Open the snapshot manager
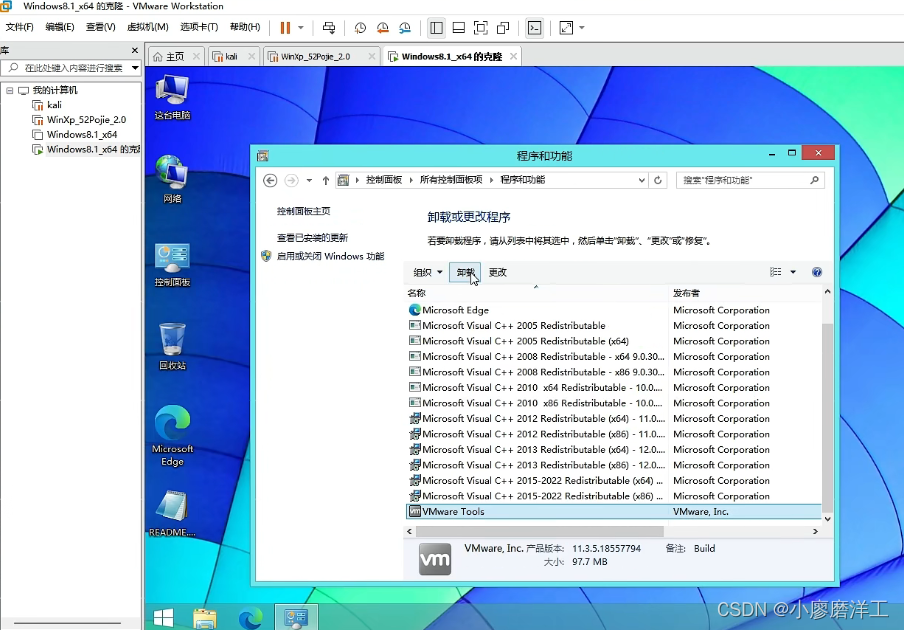This screenshot has height=630, width=904. (405, 28)
